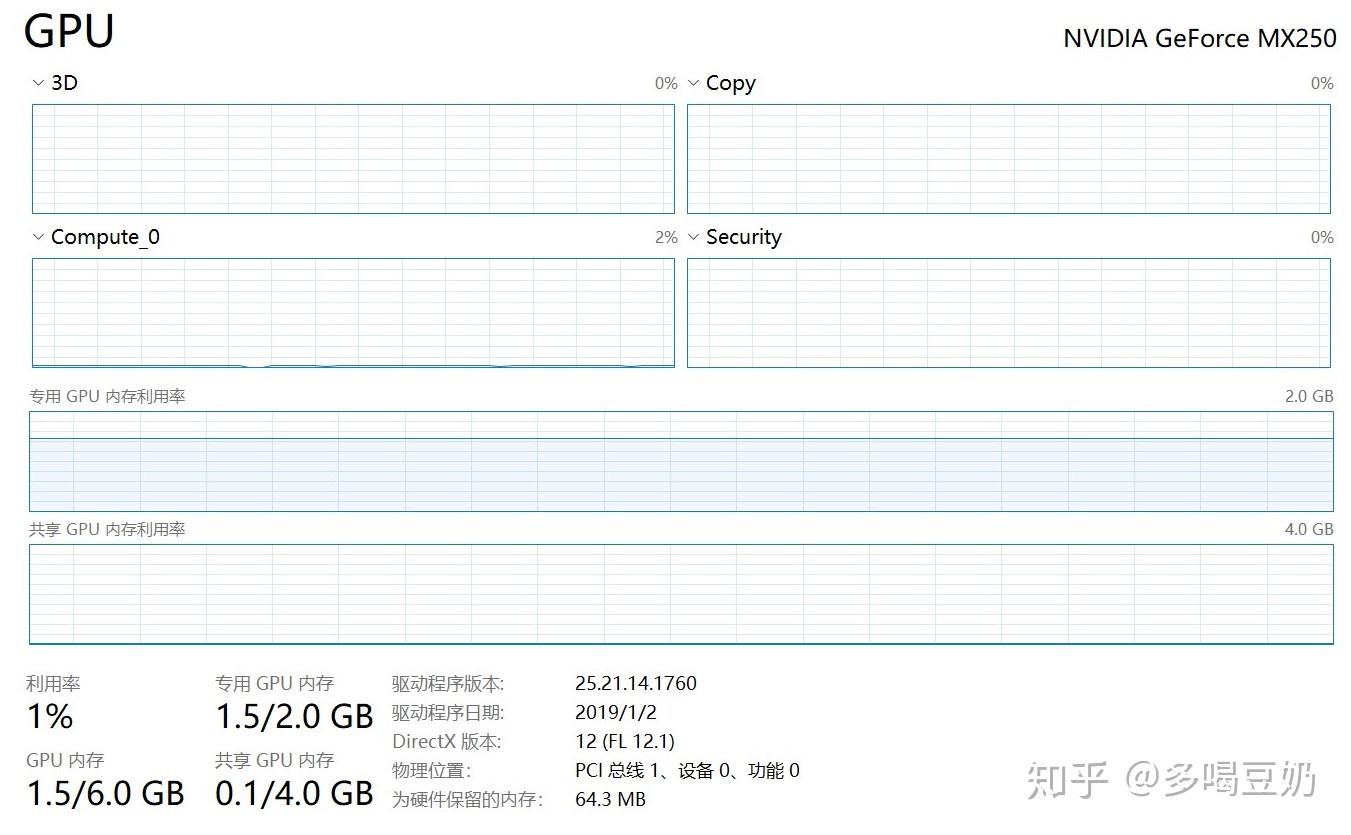Click the 64.3 MB hardware reserved memory value
1351x835 pixels.
[610, 799]
